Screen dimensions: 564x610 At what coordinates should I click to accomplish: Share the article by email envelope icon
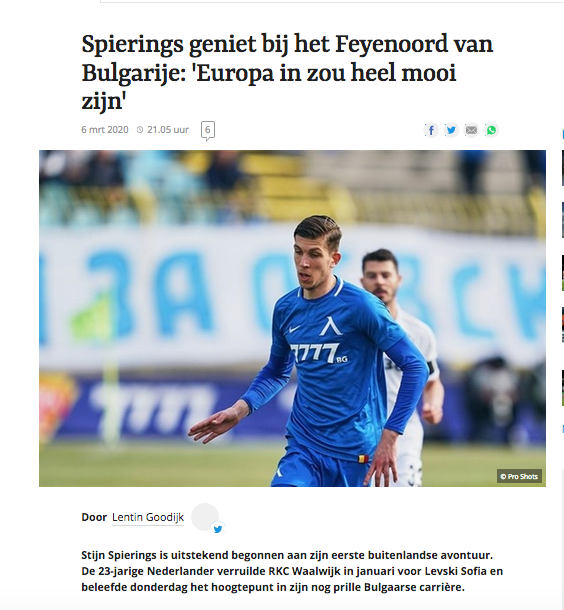coord(471,130)
